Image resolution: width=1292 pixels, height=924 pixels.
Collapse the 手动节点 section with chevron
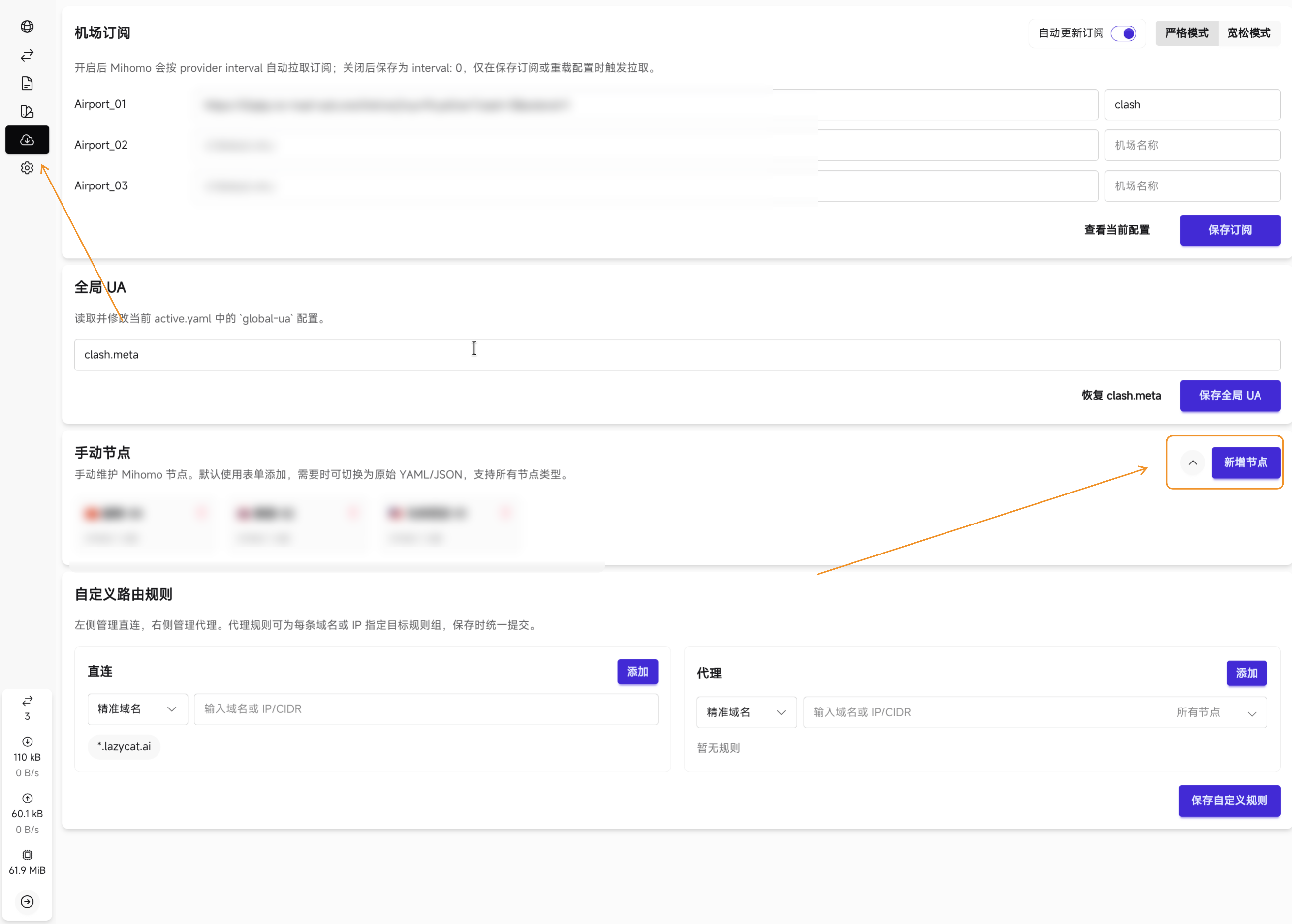(x=1193, y=462)
